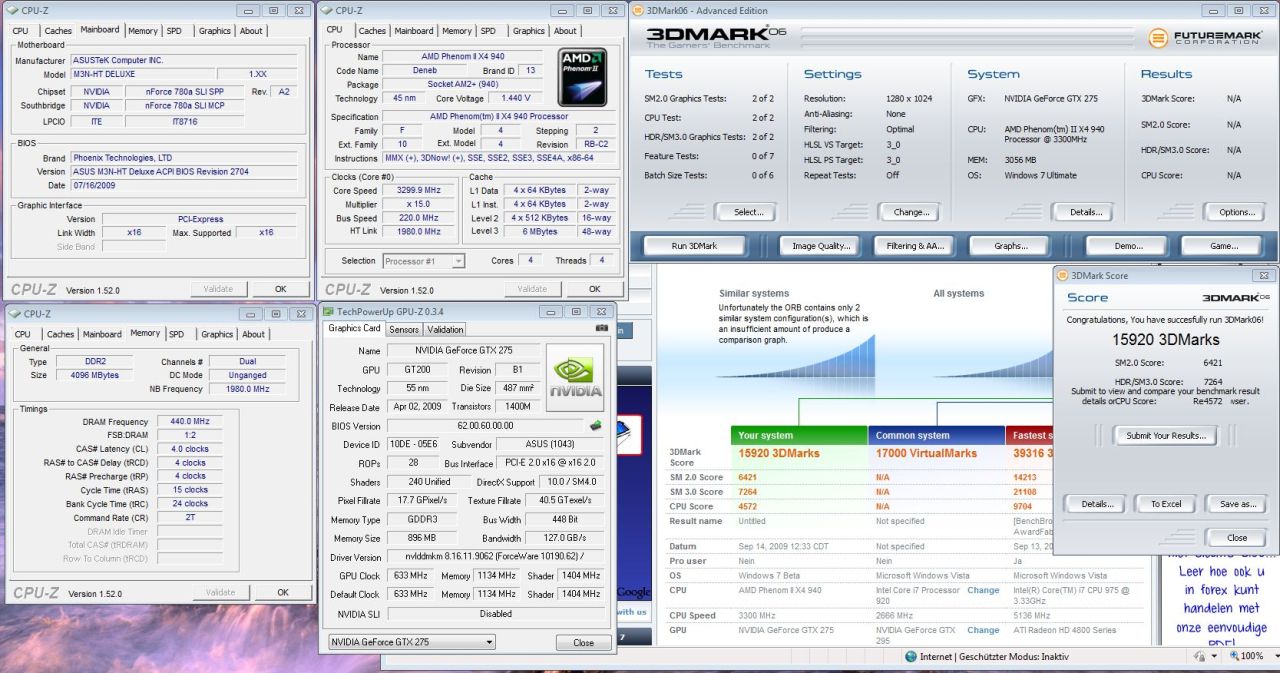Viewport: 1280px width, 673px height.
Task: Click the 3DMark06 Advanced Edition title bar icon
Action: point(638,10)
